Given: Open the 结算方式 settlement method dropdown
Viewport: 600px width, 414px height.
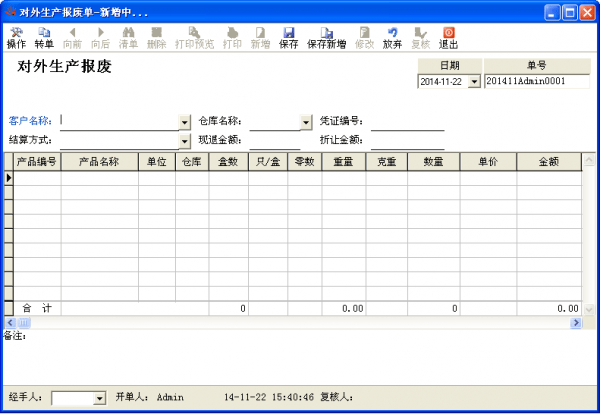Looking at the screenshot, I should tap(184, 141).
